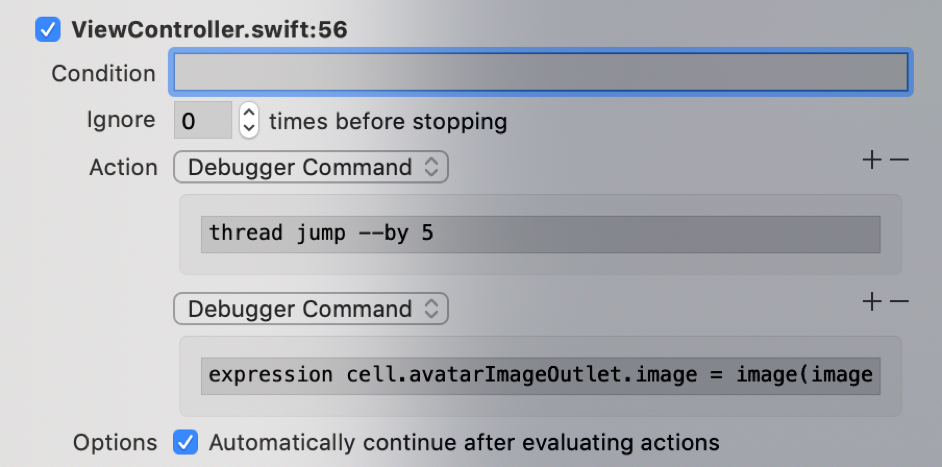942x467 pixels.
Task: Uncheck Automatically continue after evaluating actions
Action: click(x=186, y=442)
